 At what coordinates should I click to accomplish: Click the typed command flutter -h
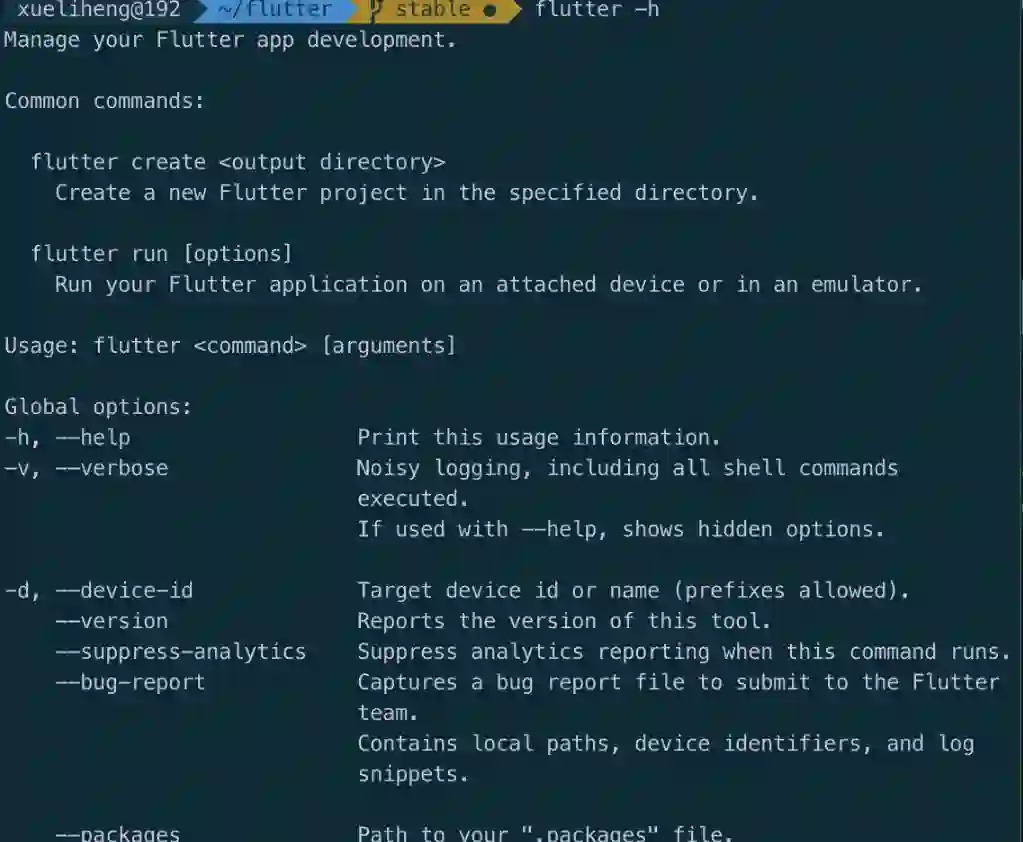tap(597, 9)
